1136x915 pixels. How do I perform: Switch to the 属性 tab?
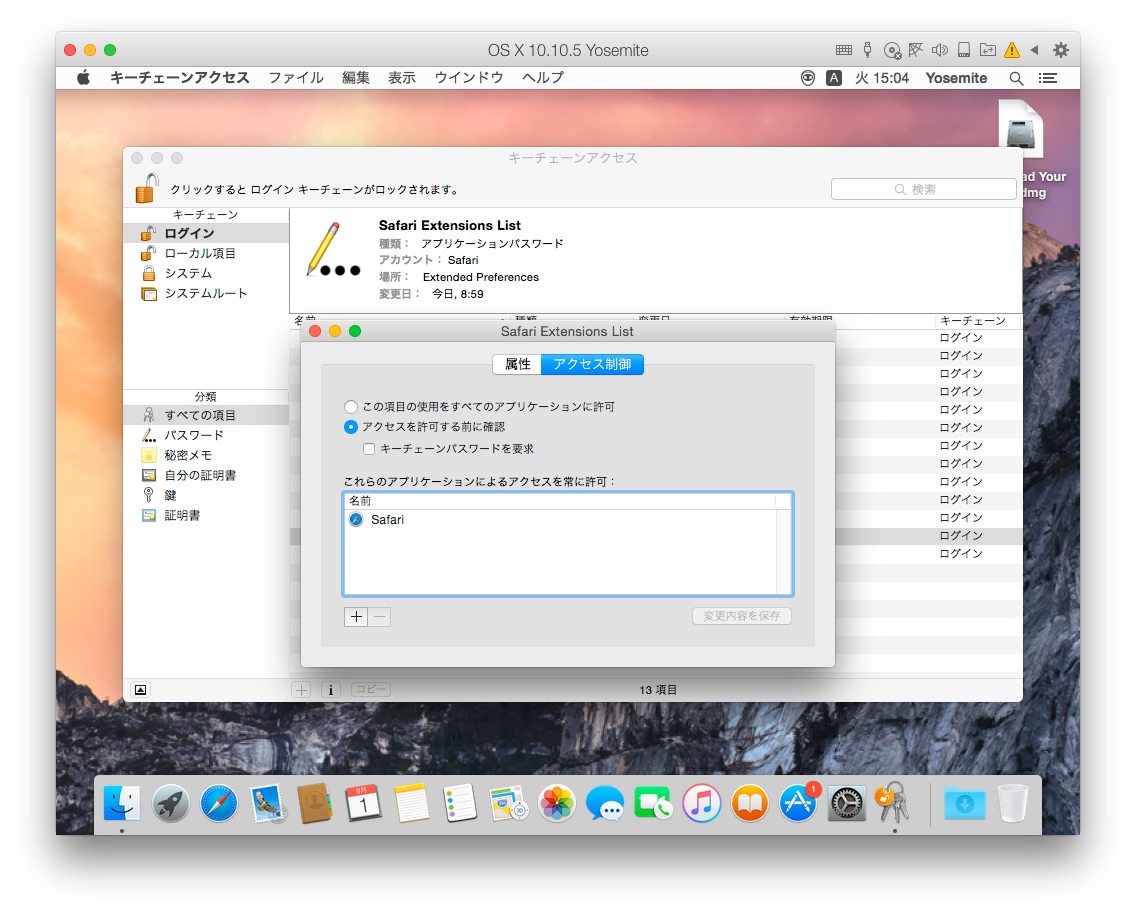pyautogui.click(x=517, y=364)
